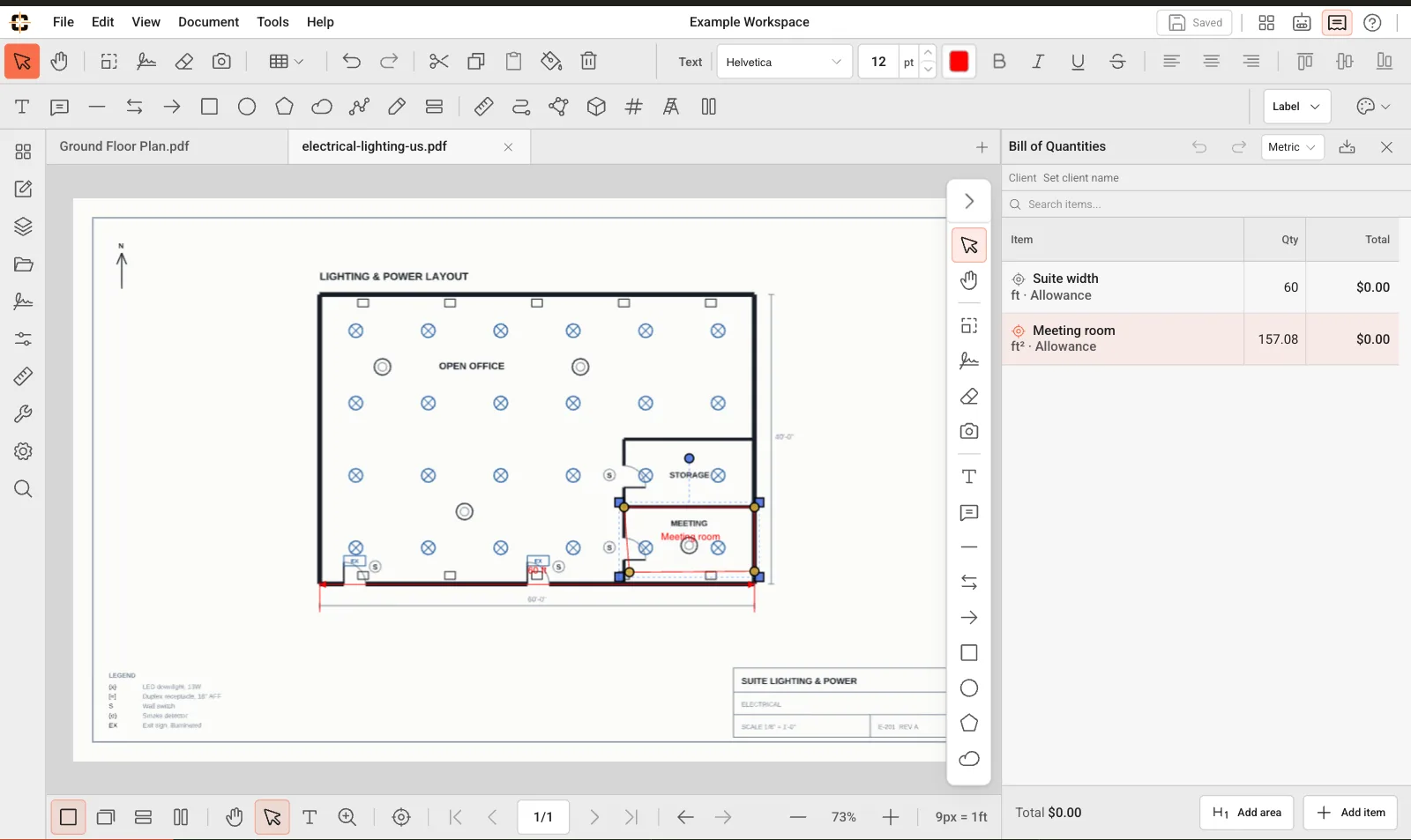The width and height of the screenshot is (1411, 840).
Task: Open the Document menu
Action: [208, 22]
